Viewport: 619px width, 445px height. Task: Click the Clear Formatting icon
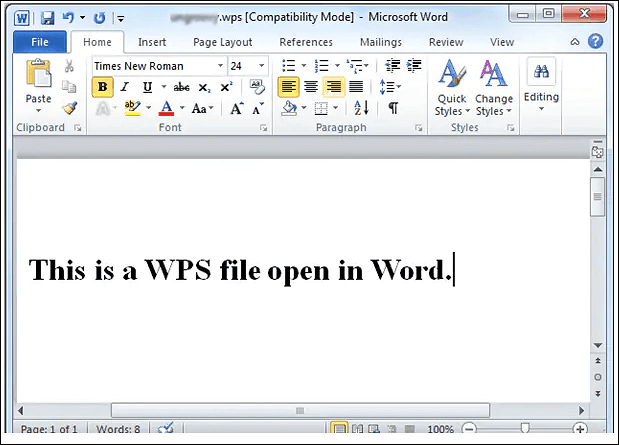click(257, 87)
